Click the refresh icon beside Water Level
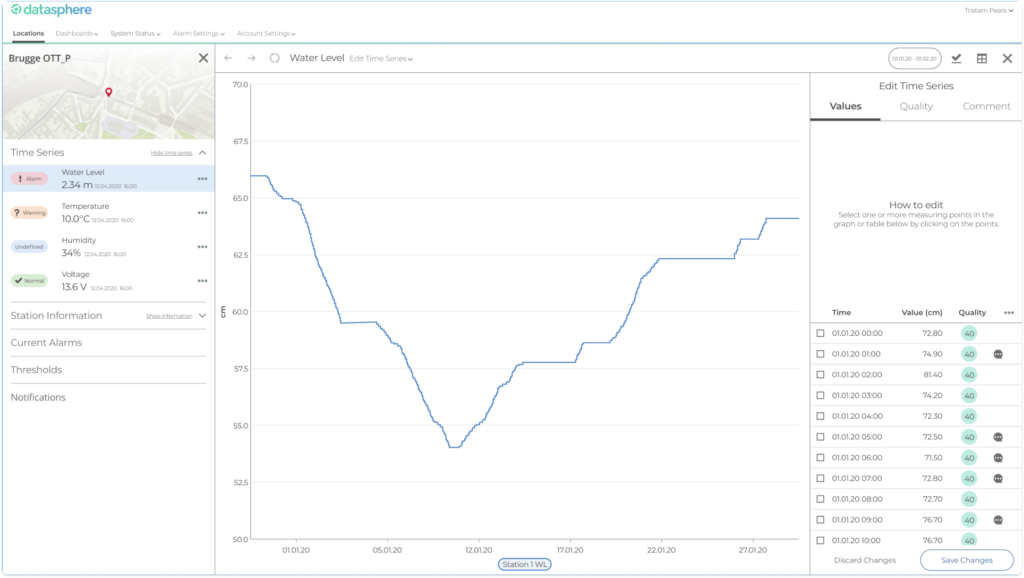The image size is (1024, 578). click(x=275, y=58)
